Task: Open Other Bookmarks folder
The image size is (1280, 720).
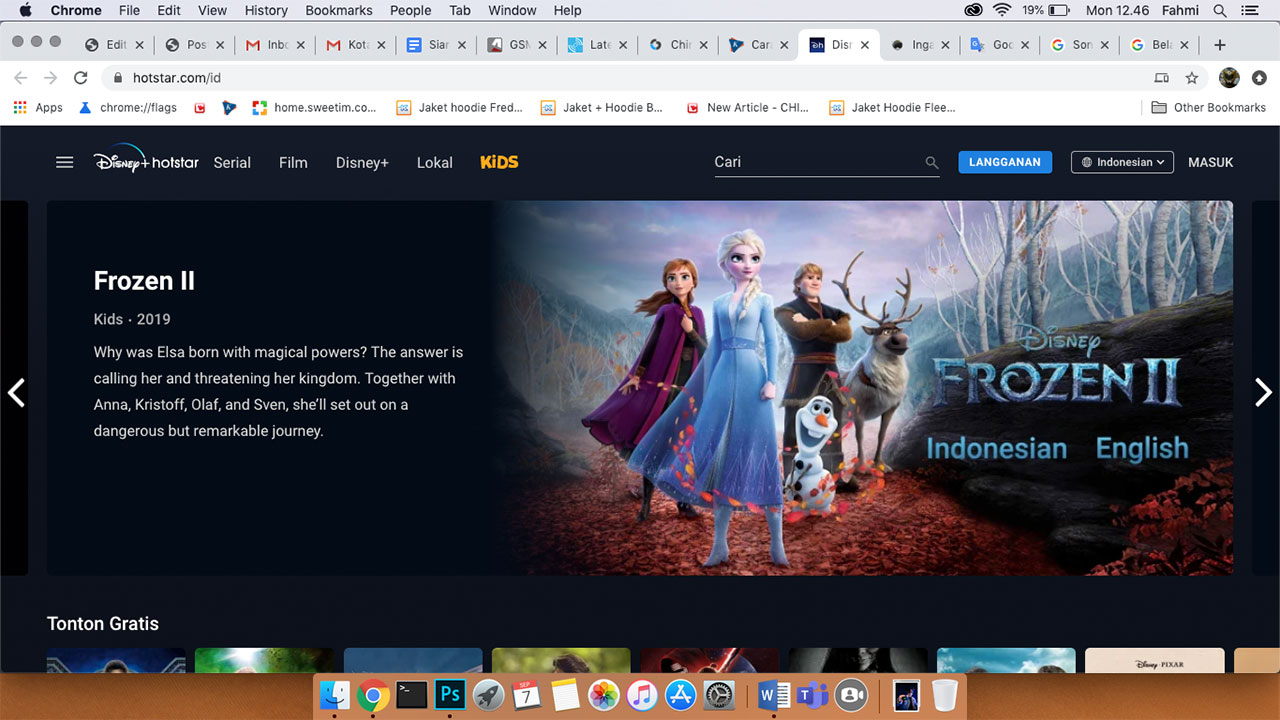Action: tap(1208, 107)
